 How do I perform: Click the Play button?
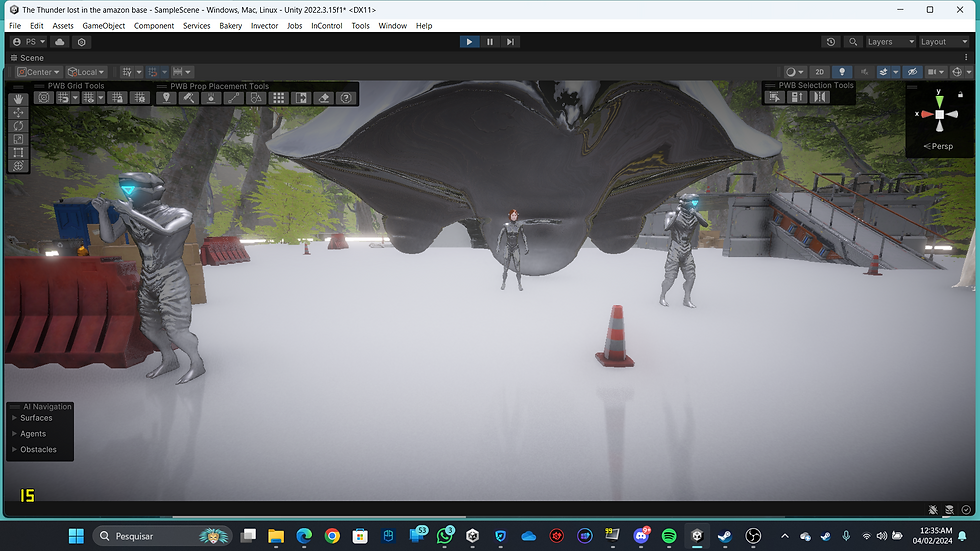point(469,42)
